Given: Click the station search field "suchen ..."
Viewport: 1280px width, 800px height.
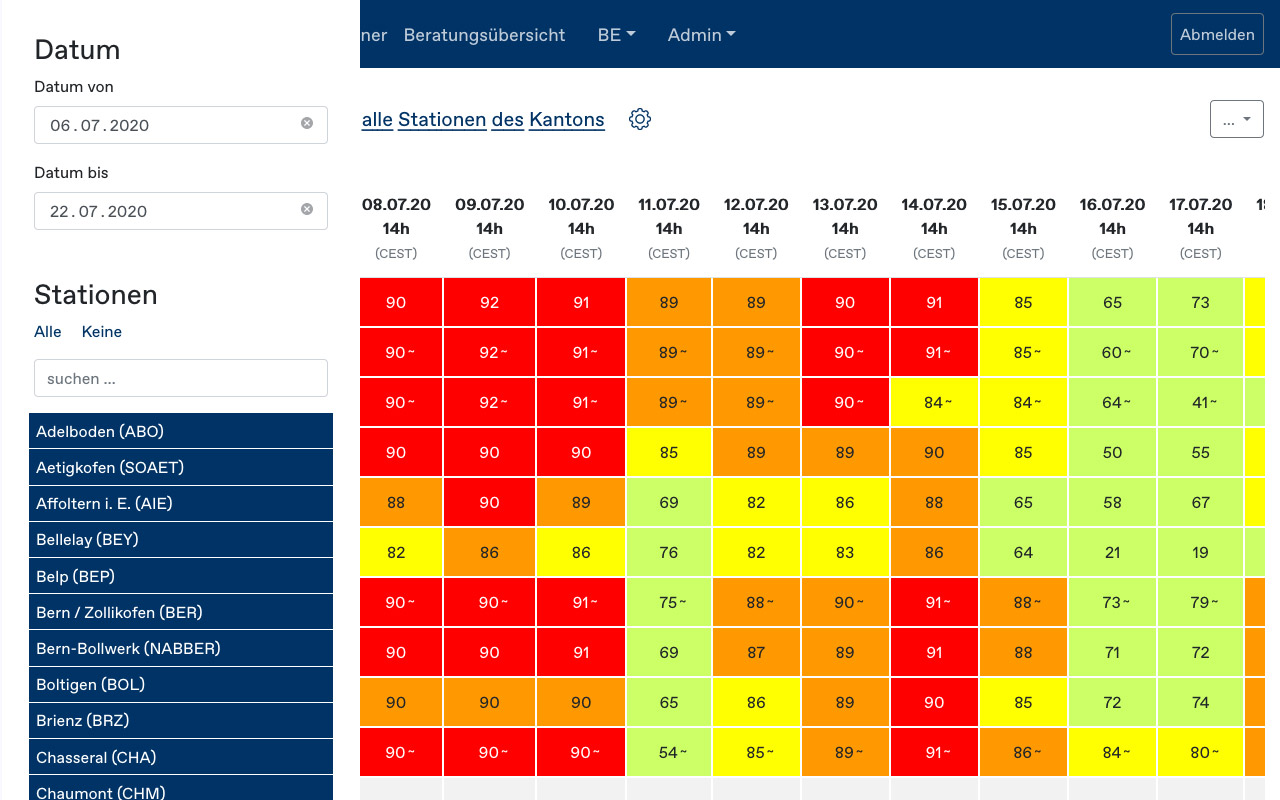Looking at the screenshot, I should 180,378.
